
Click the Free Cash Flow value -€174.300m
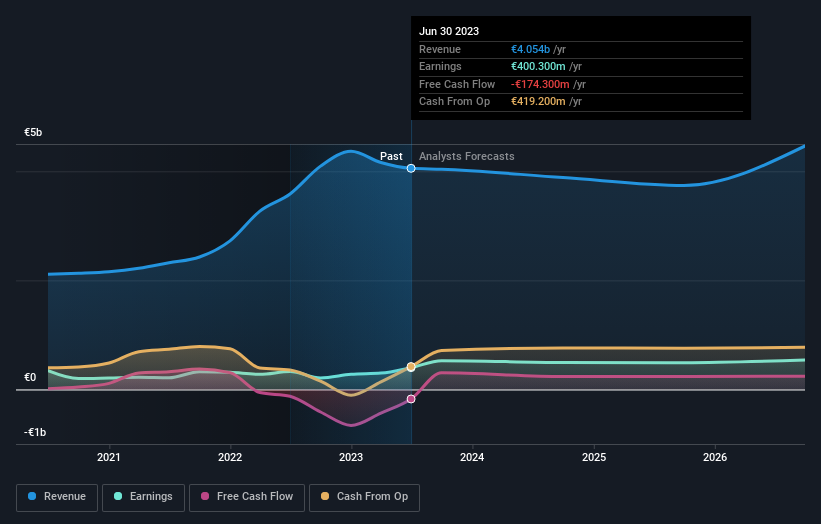click(540, 84)
